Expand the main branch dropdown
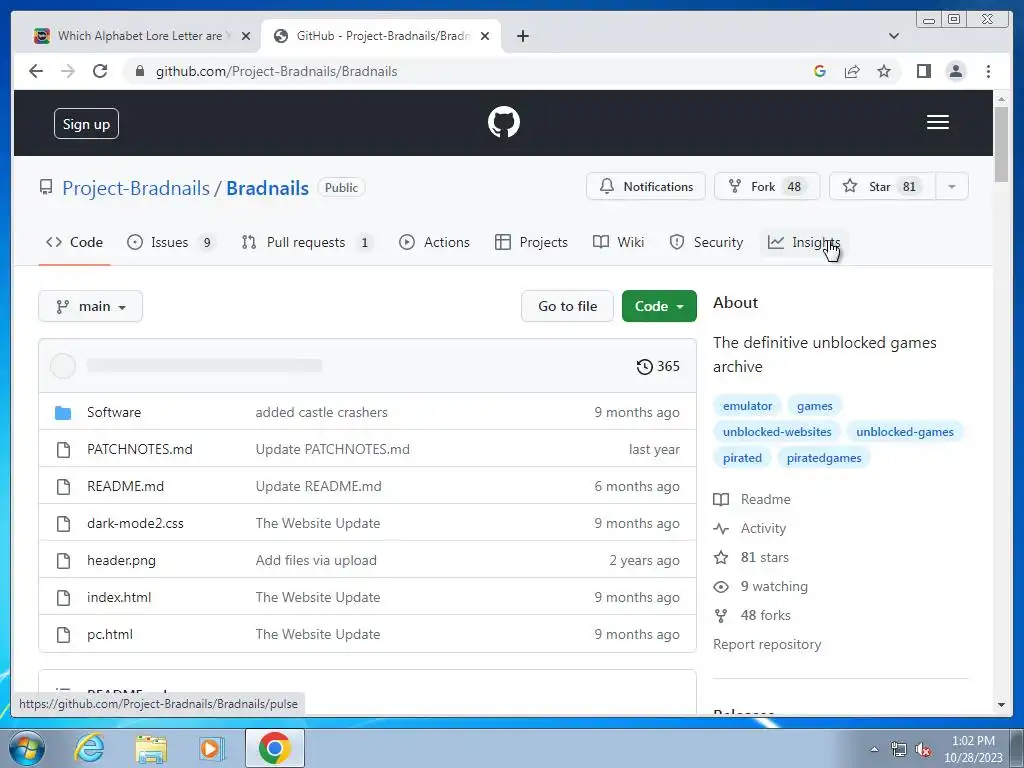This screenshot has width=1024, height=768. click(90, 306)
